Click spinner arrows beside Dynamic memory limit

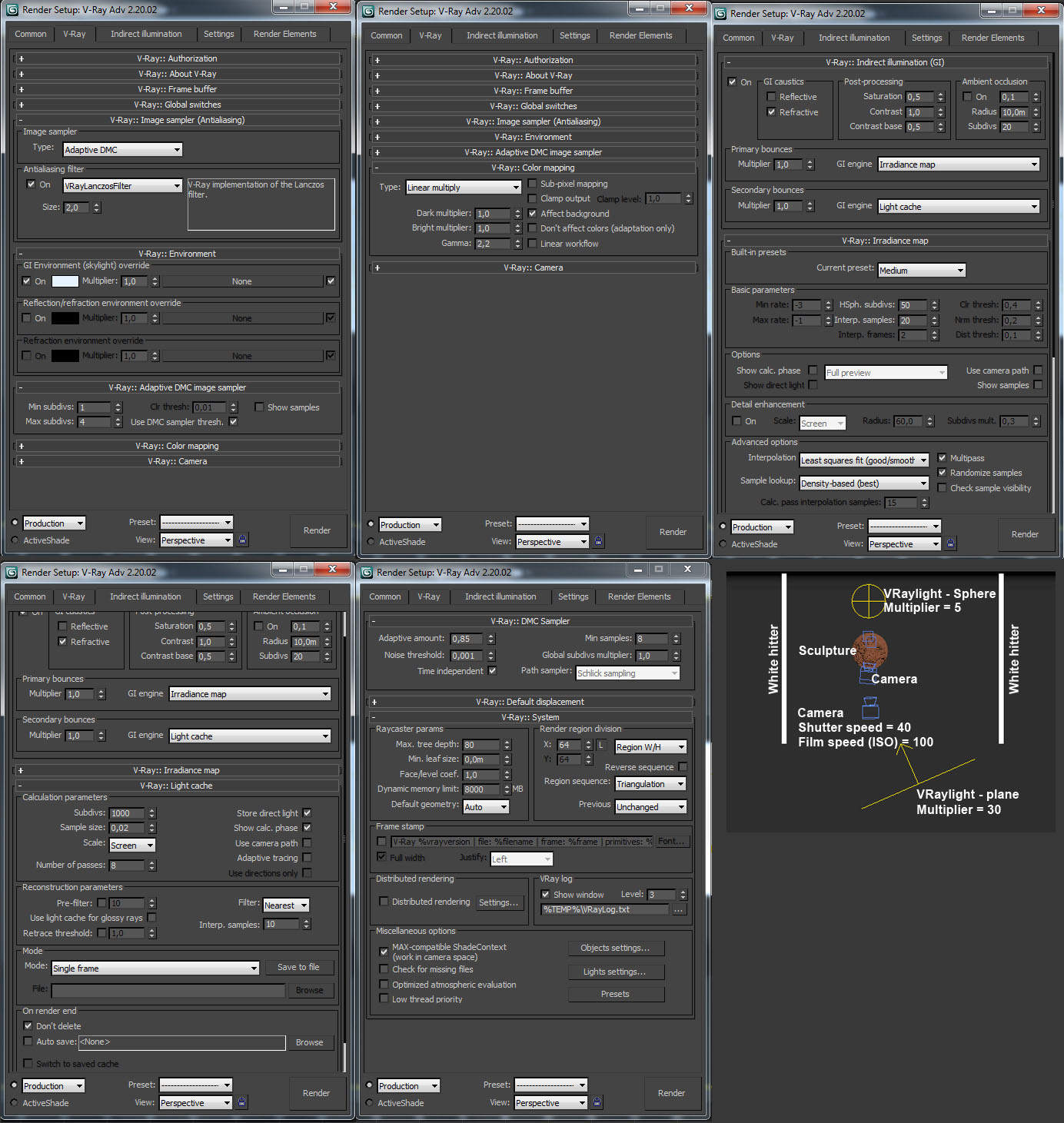(507, 789)
